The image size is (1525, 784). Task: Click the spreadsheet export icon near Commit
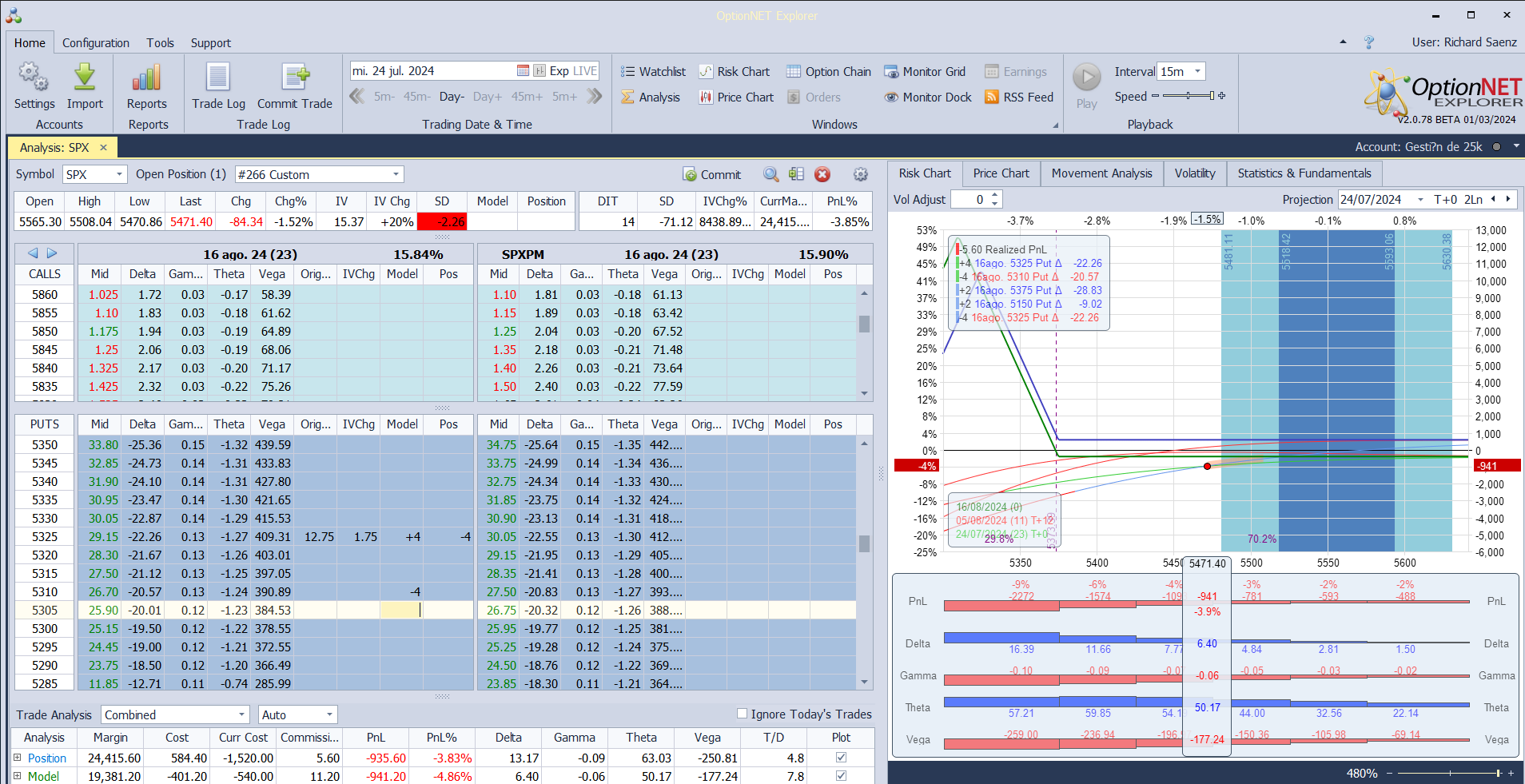[x=796, y=174]
